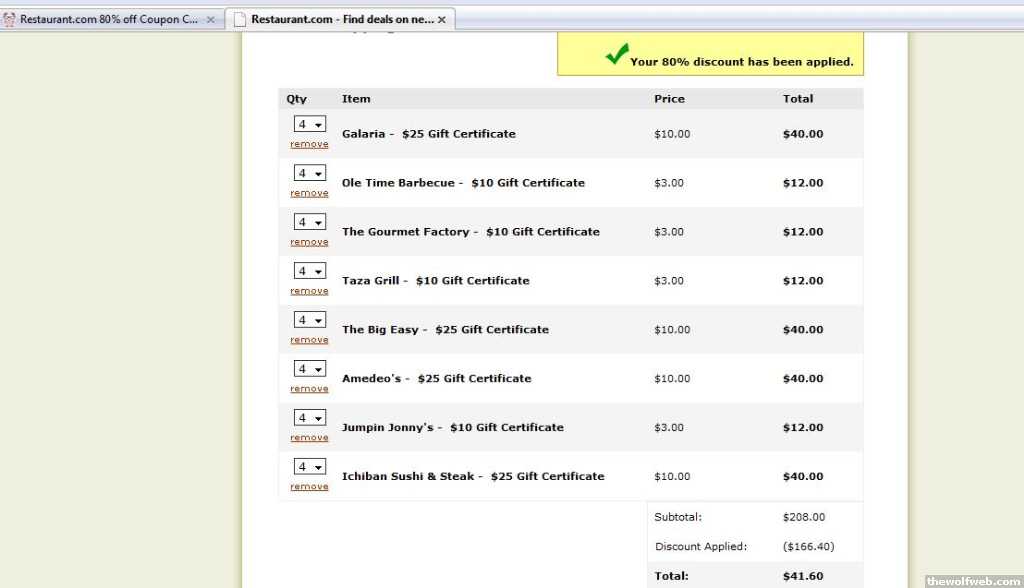Viewport: 1024px width, 588px height.
Task: Remove Taza Grill certificate from cart
Action: [309, 291]
